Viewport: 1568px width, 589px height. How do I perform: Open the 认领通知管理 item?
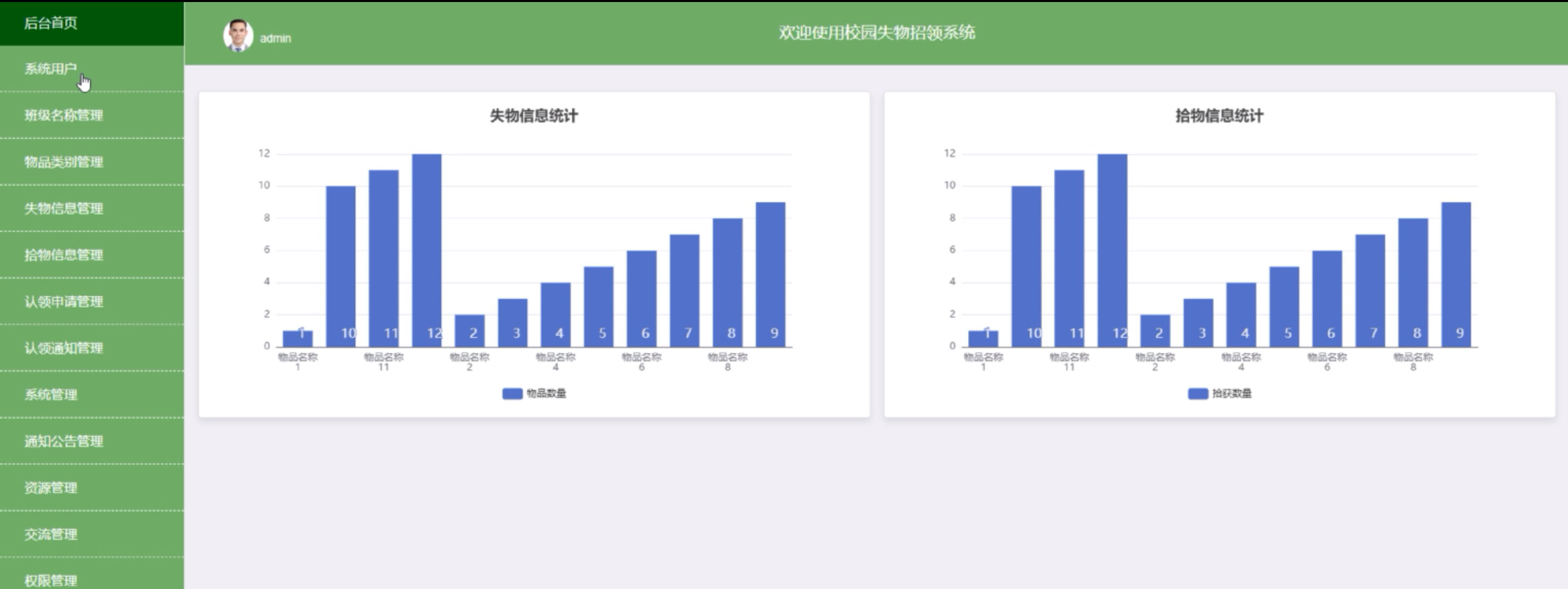64,348
